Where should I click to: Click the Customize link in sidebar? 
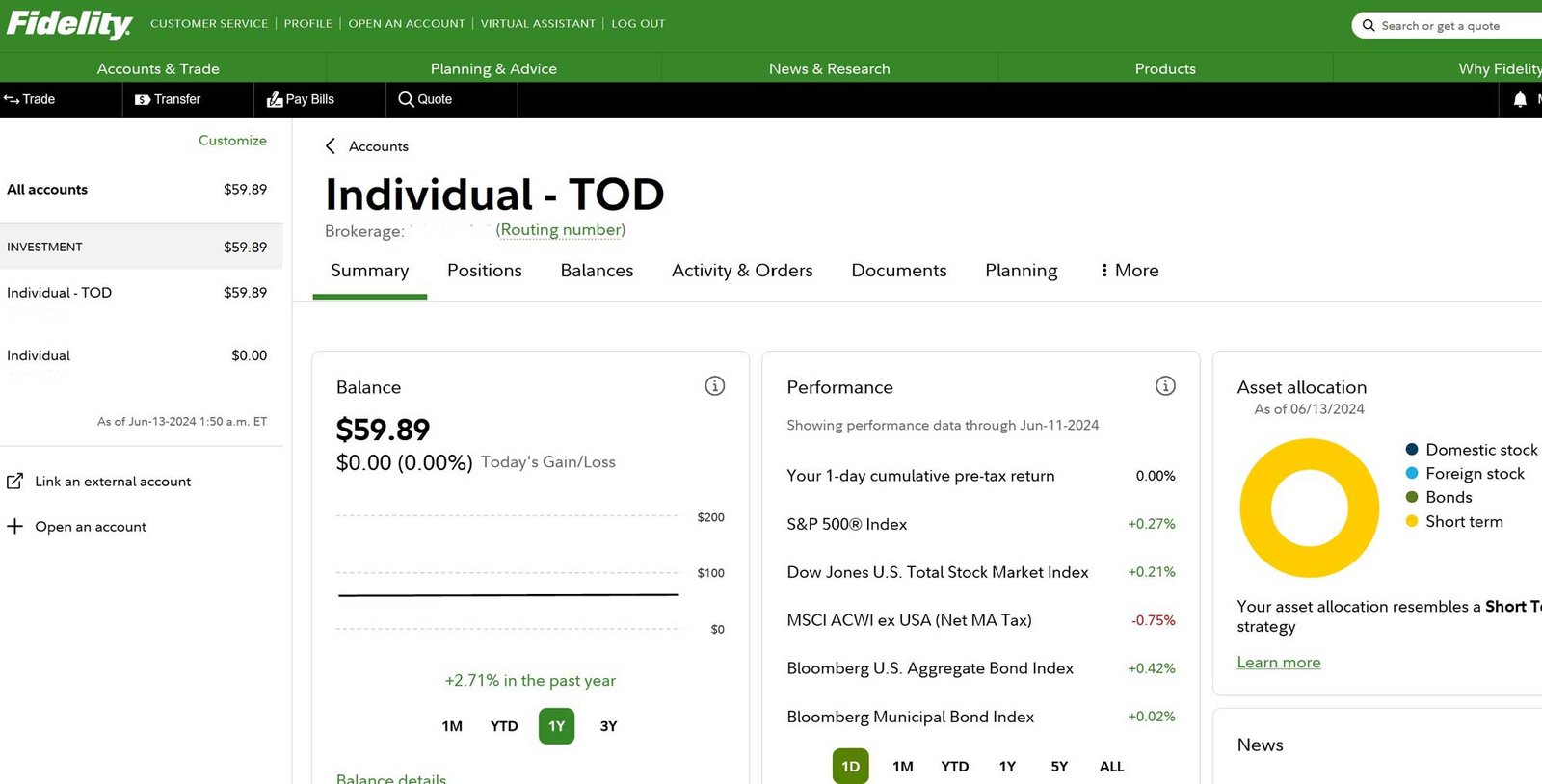[x=232, y=141]
